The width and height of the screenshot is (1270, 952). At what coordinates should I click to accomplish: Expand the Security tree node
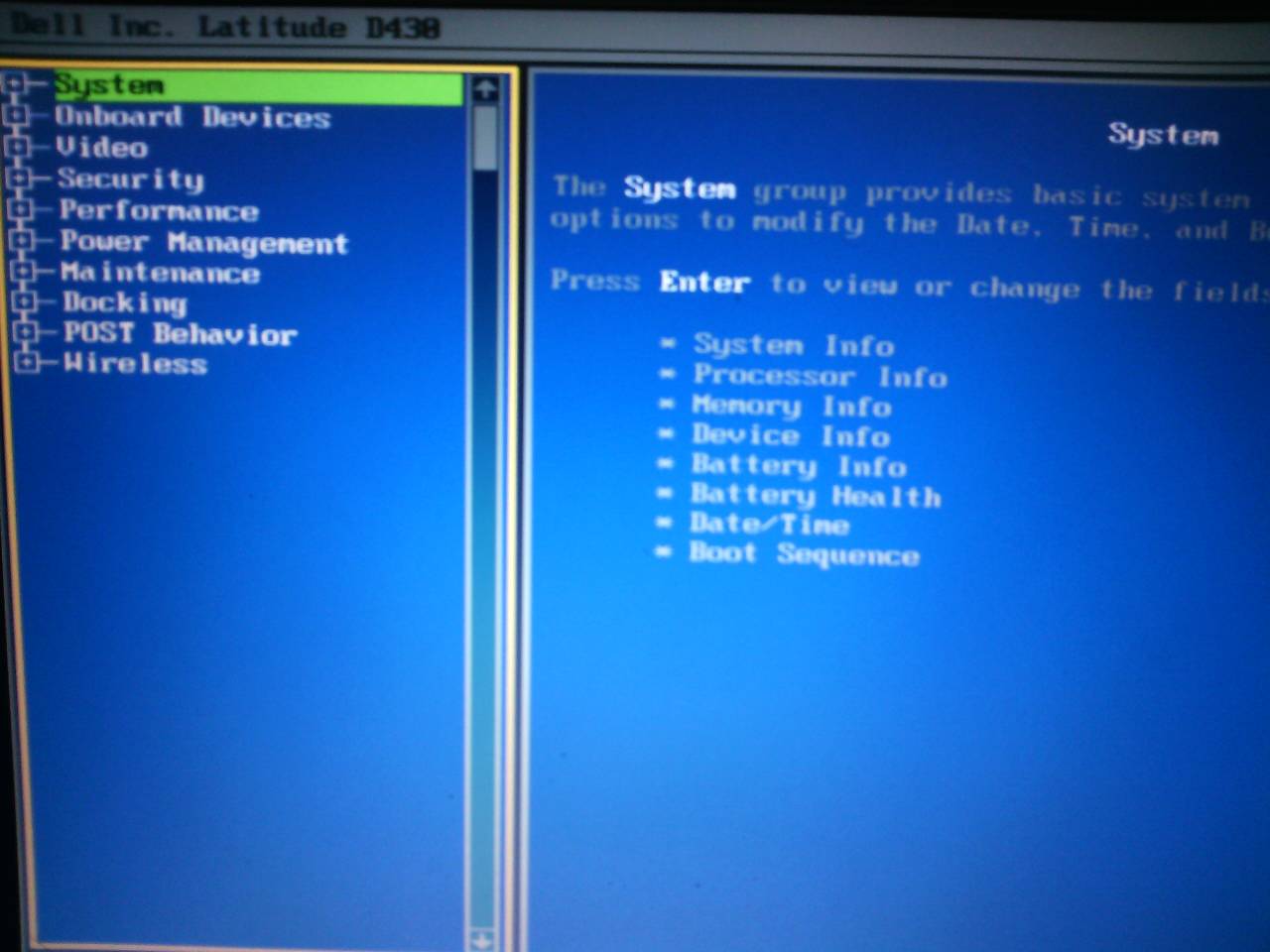(x=20, y=178)
